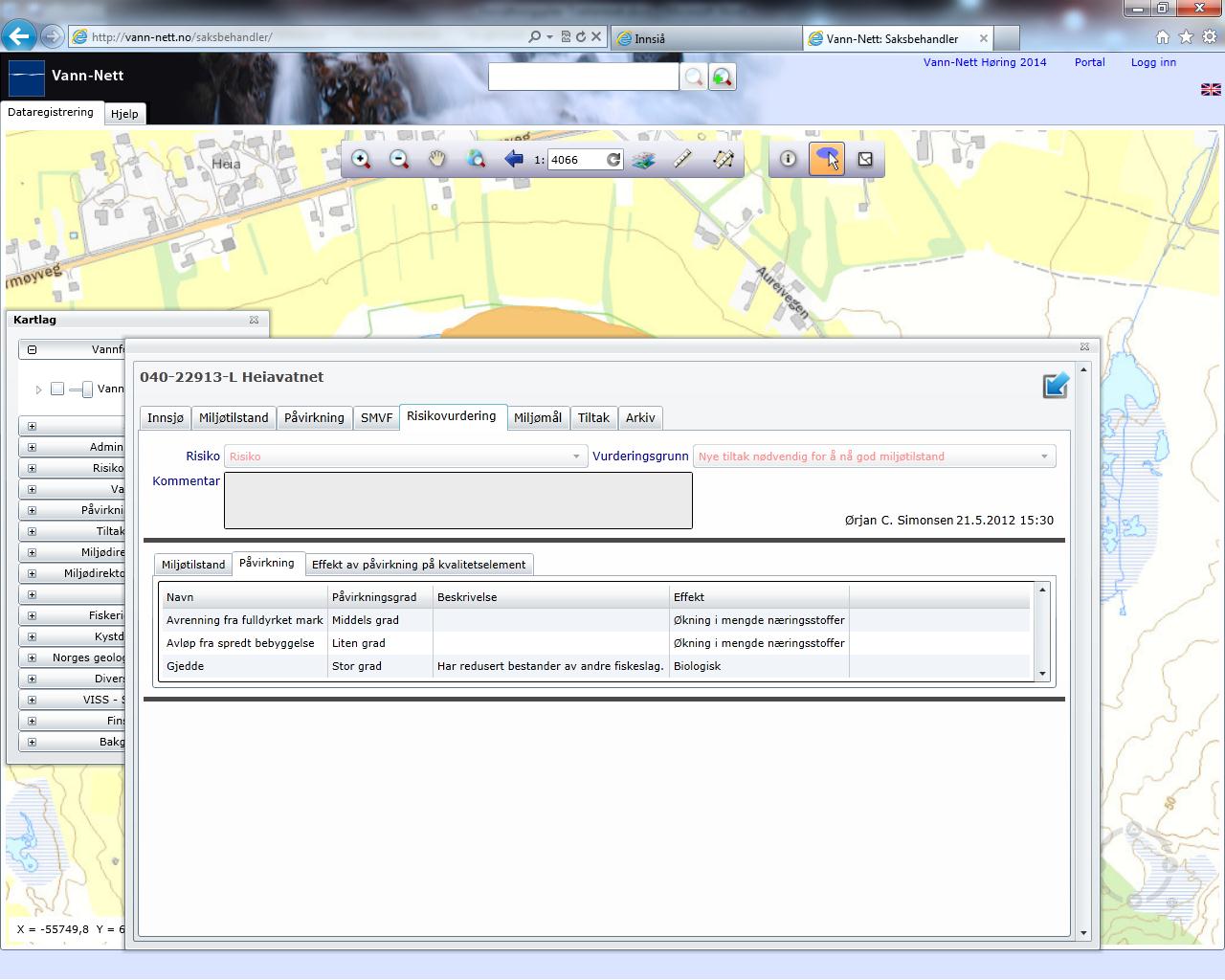Click the map scale input field
The width and height of the screenshot is (1225, 980).
tap(576, 160)
